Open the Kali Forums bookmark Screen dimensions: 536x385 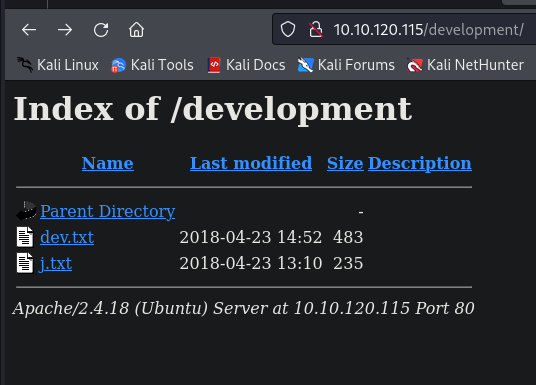point(346,65)
